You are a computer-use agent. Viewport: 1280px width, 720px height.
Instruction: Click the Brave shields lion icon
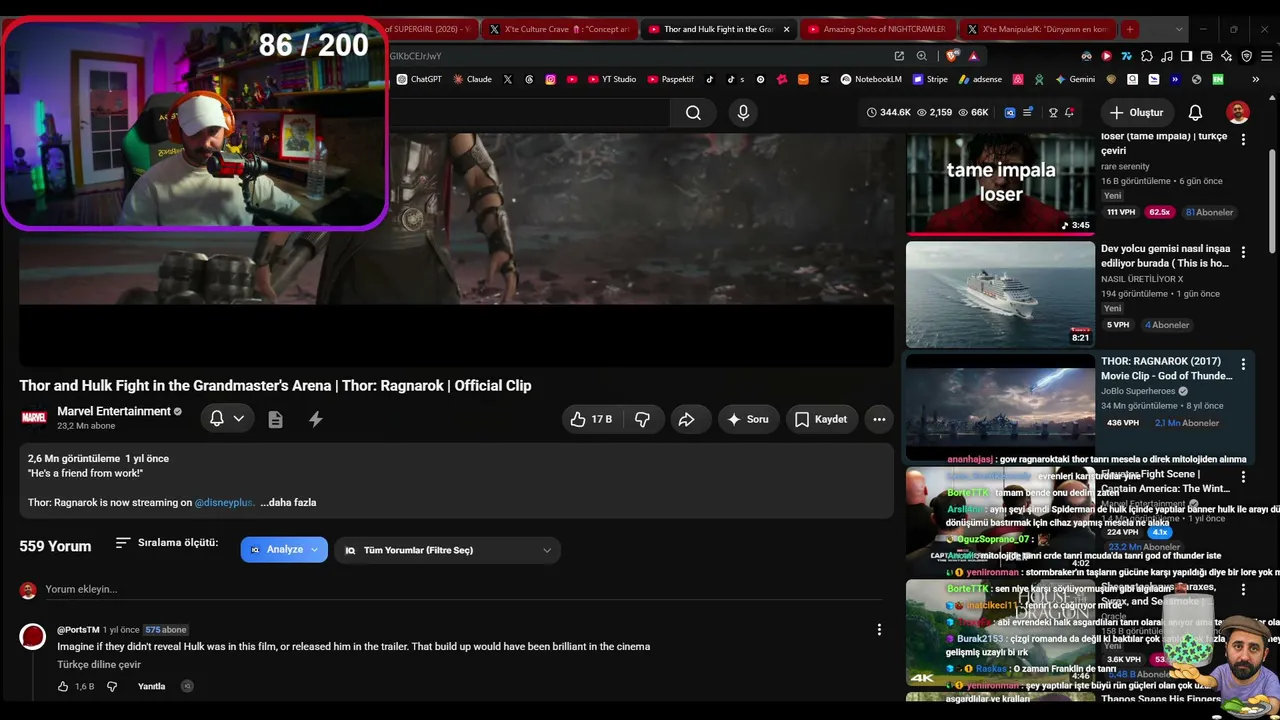[951, 56]
